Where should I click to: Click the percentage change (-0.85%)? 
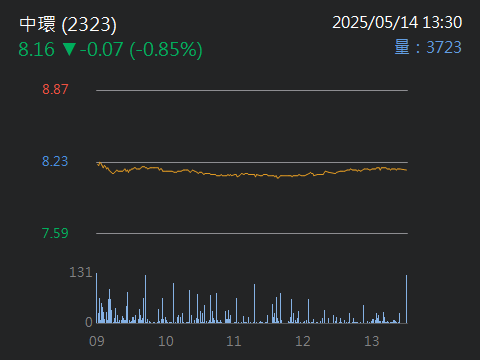point(166,50)
